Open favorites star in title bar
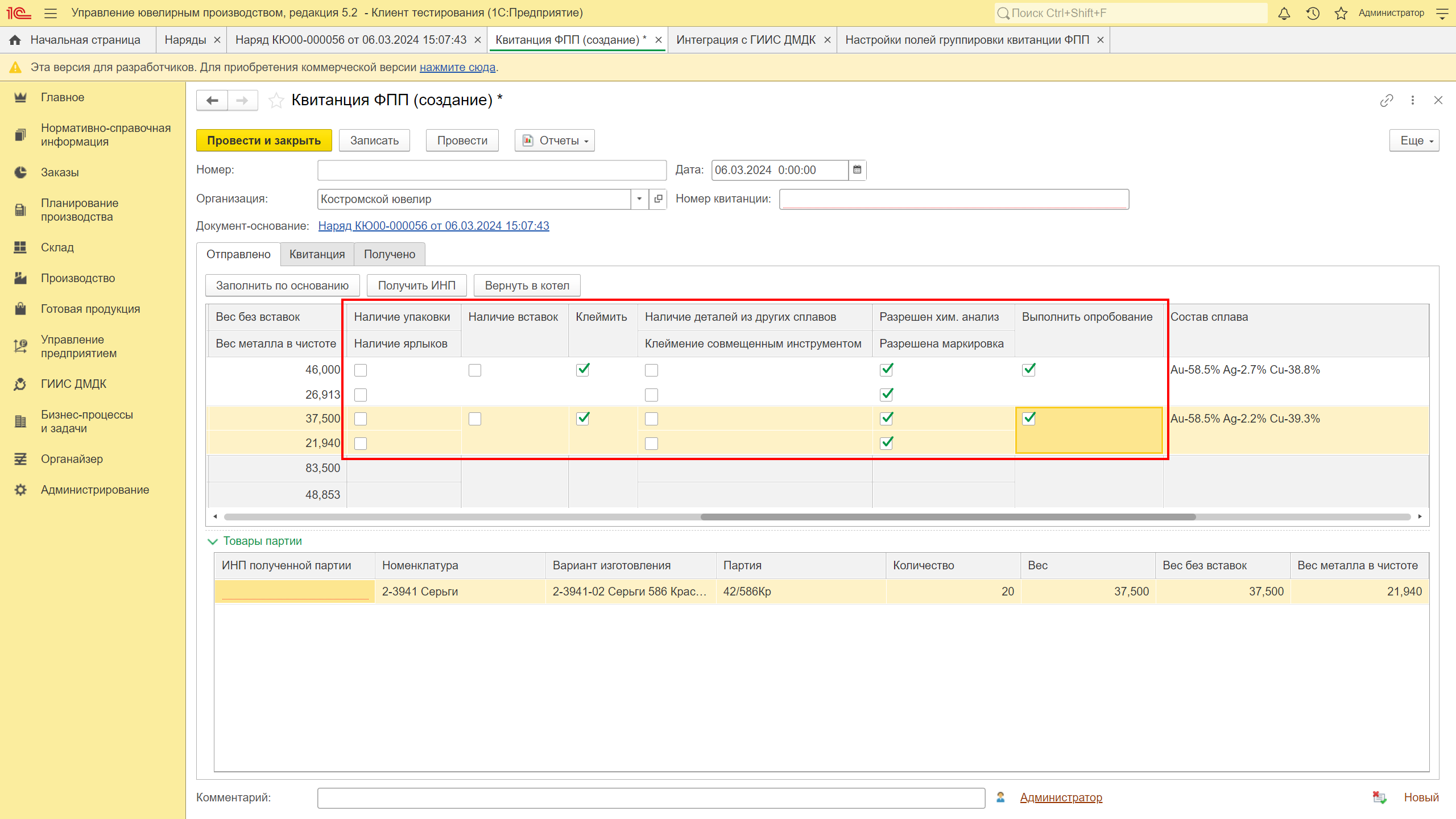The width and height of the screenshot is (1456, 819). point(1341,13)
